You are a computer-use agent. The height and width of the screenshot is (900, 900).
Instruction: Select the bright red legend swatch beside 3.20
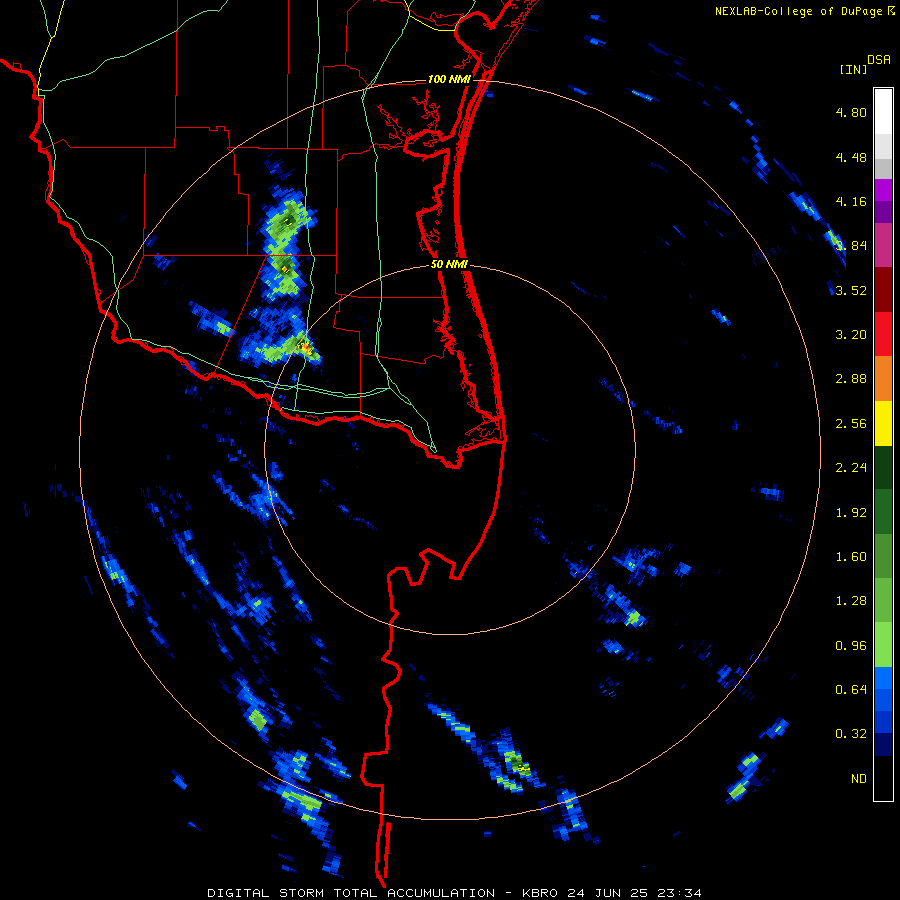point(883,334)
